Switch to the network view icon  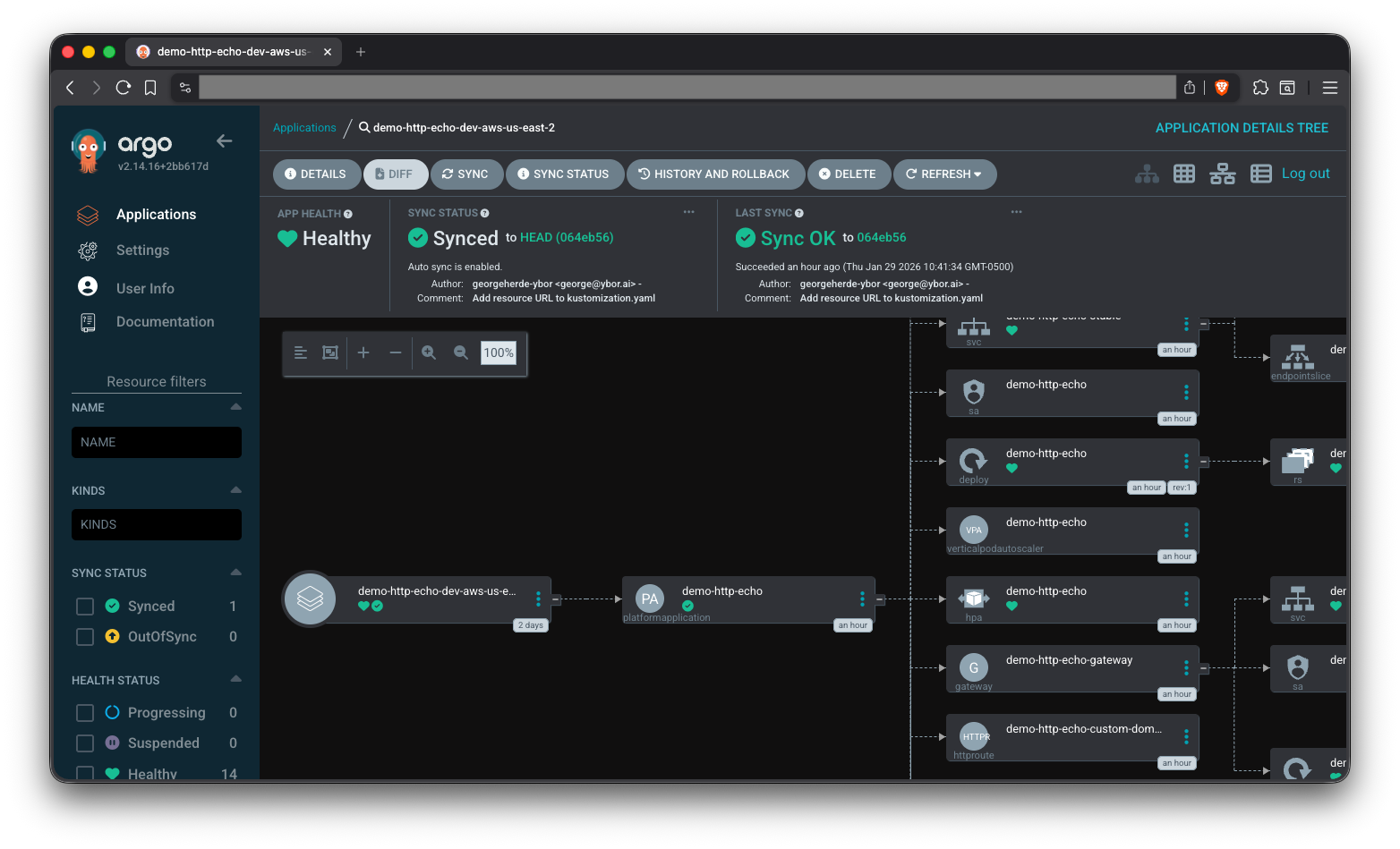1222,174
